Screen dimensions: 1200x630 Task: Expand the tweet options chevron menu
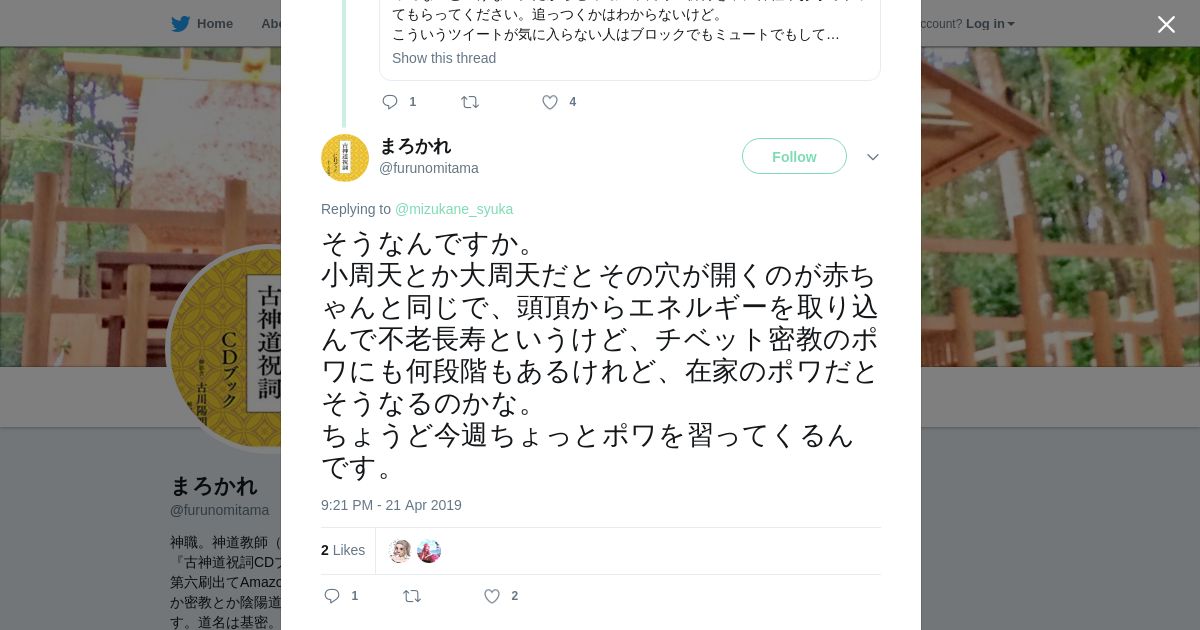pyautogui.click(x=872, y=157)
